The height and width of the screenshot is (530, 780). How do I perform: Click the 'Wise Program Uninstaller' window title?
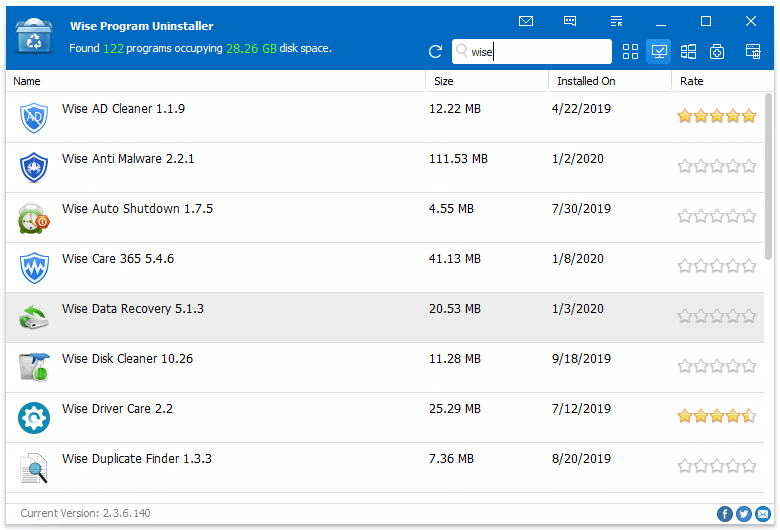point(141,26)
